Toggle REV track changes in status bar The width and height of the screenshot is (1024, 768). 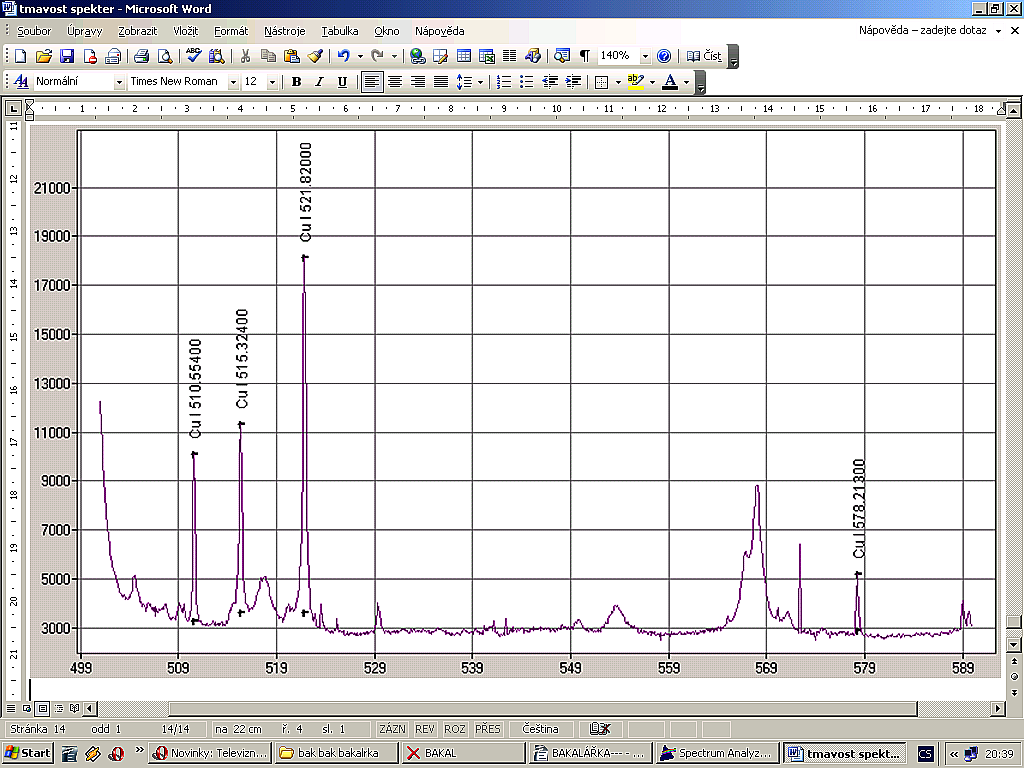[x=424, y=729]
